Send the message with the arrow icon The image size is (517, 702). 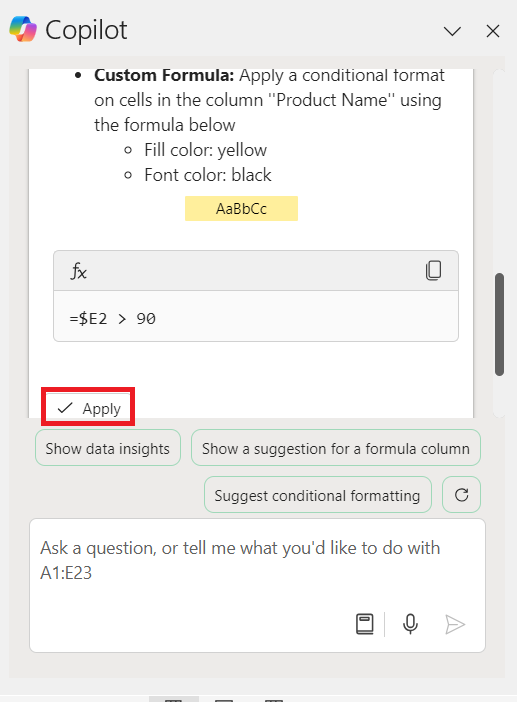tap(455, 624)
